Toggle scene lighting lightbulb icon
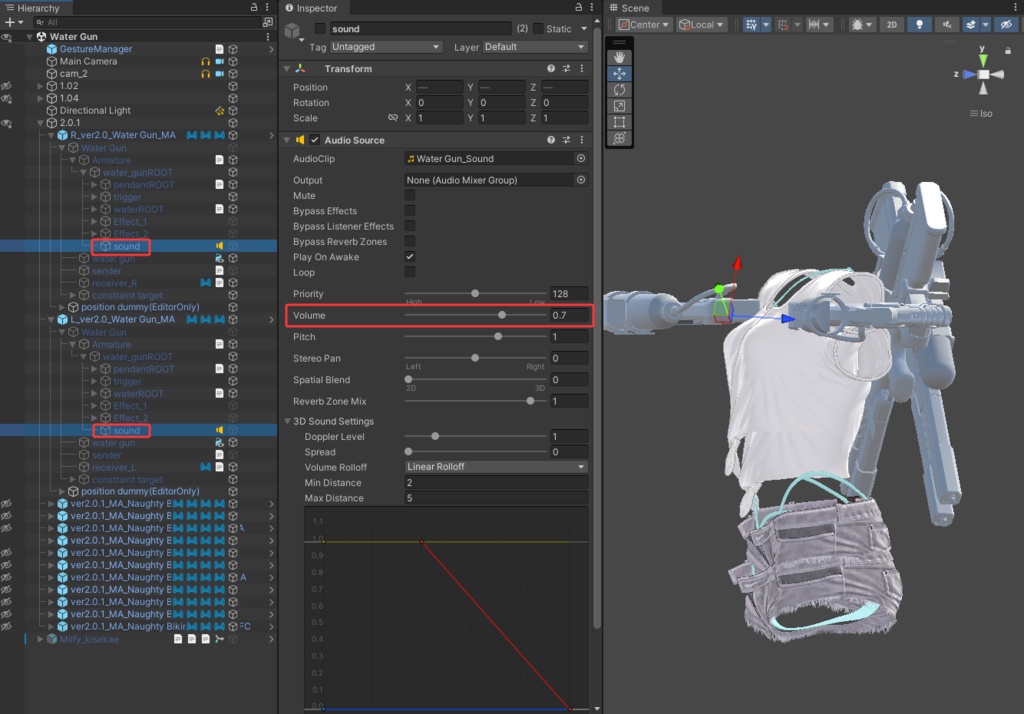The height and width of the screenshot is (714, 1024). pyautogui.click(x=919, y=25)
